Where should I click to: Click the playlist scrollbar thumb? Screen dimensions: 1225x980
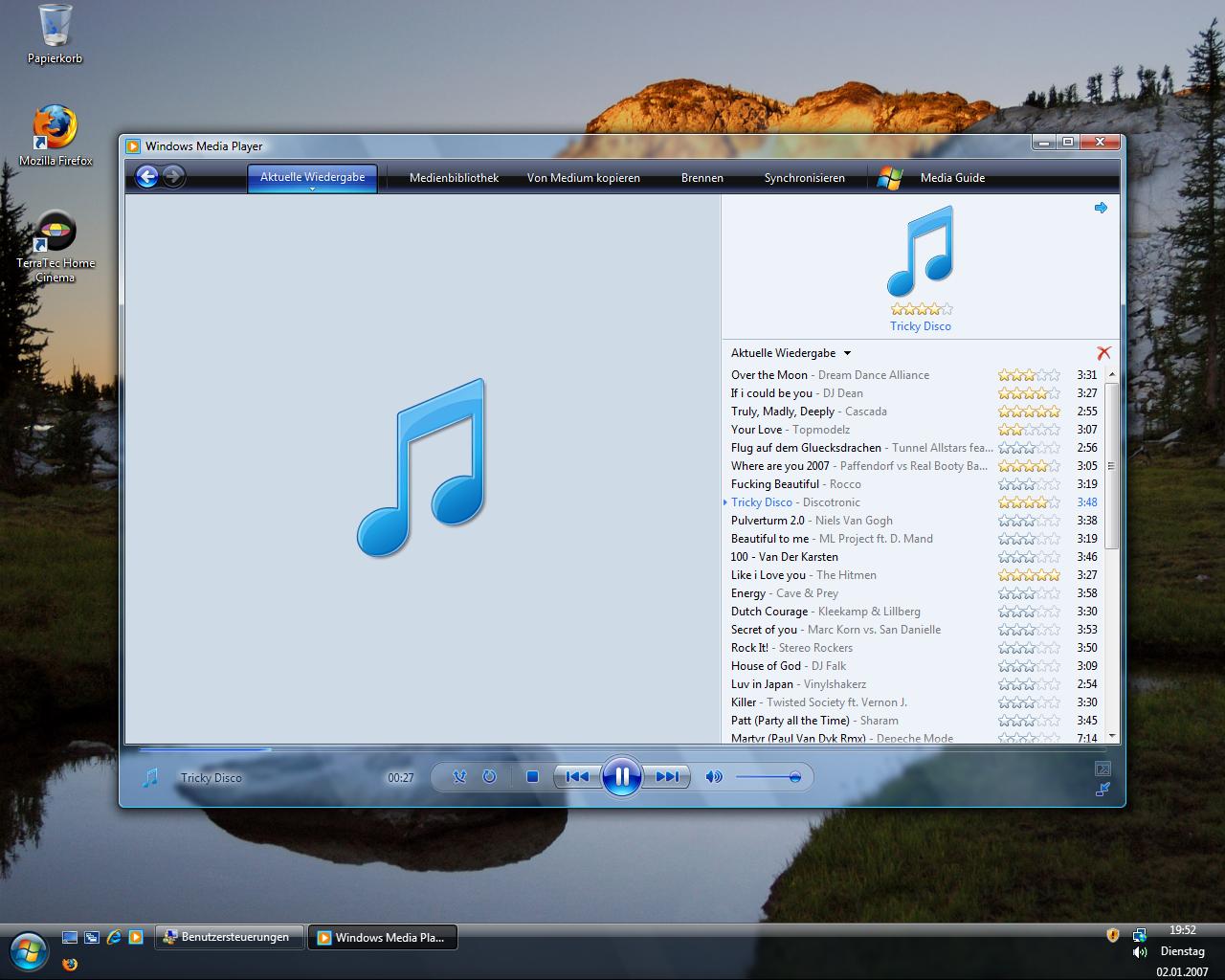coord(1111,466)
